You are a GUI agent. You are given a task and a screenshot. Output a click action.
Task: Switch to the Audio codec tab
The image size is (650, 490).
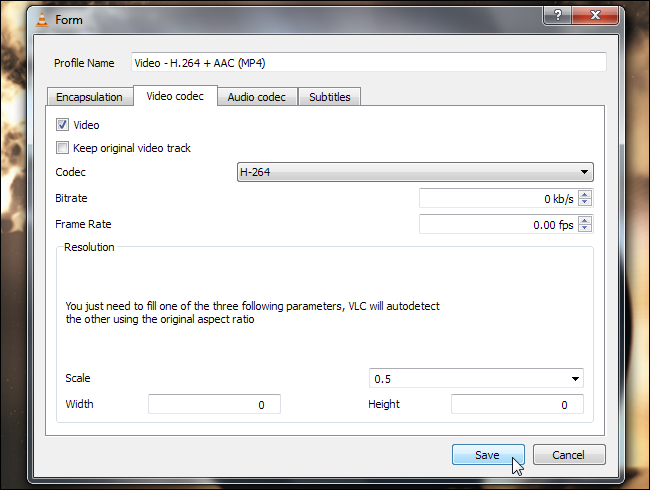[257, 97]
